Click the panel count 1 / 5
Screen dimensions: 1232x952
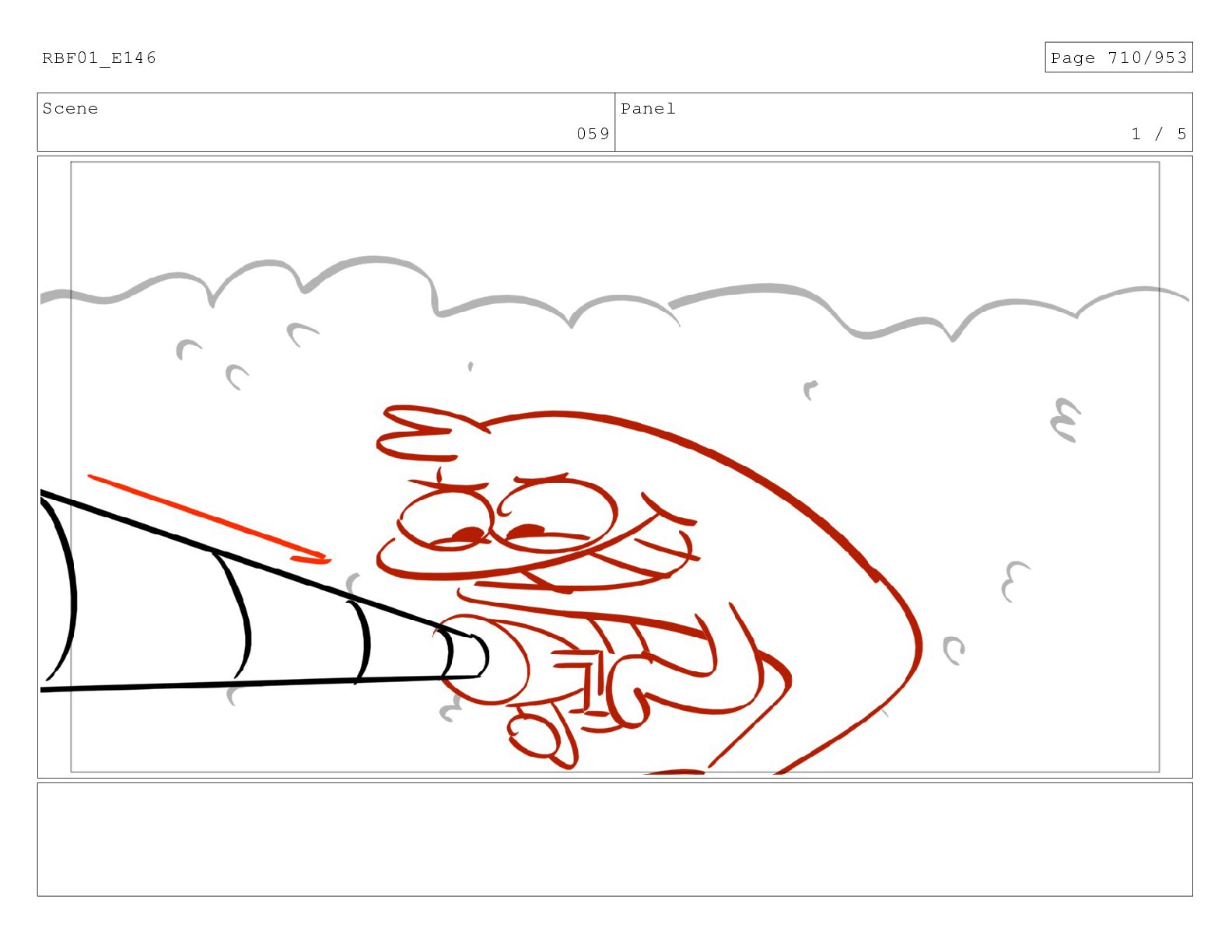1159,134
